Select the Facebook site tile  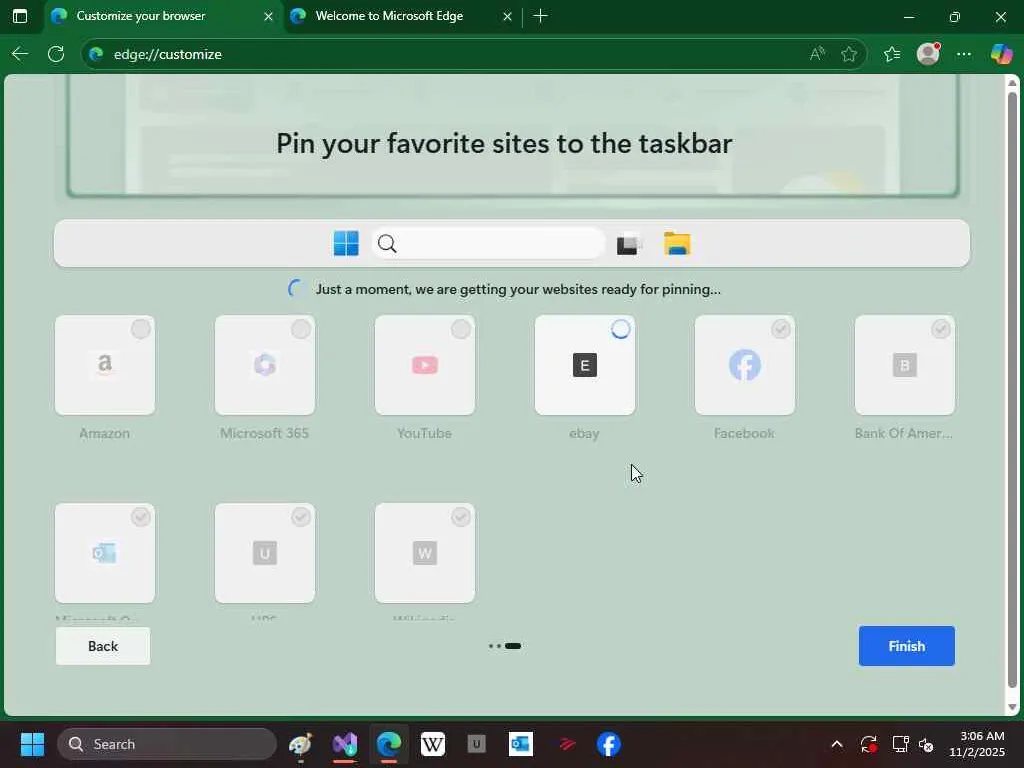(x=744, y=365)
